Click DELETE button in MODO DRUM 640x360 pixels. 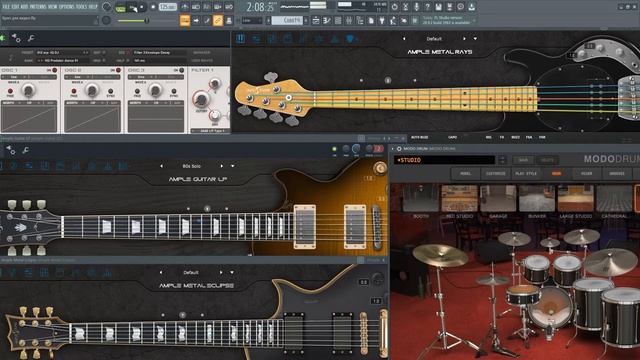click(547, 160)
